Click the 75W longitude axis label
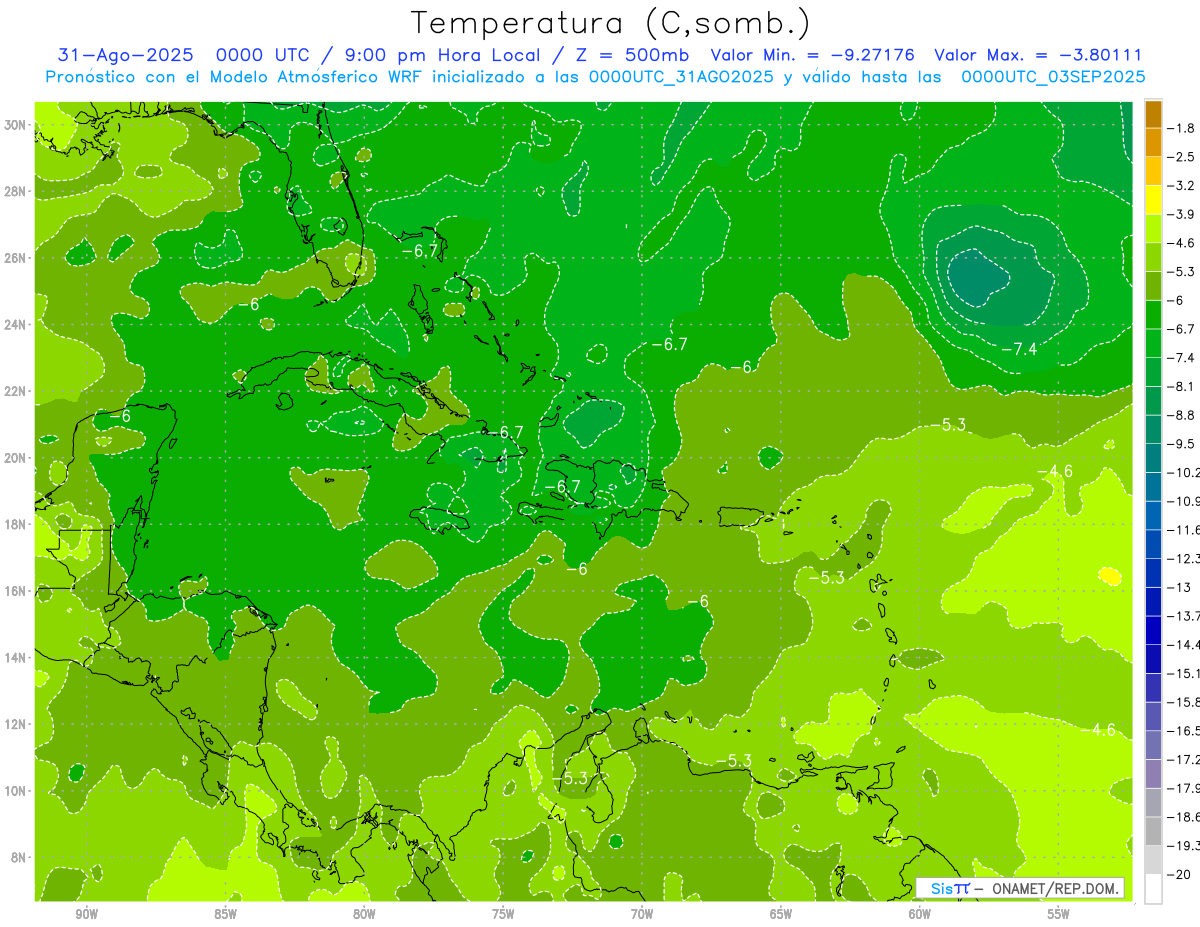The height and width of the screenshot is (927, 1200). pyautogui.click(x=503, y=914)
